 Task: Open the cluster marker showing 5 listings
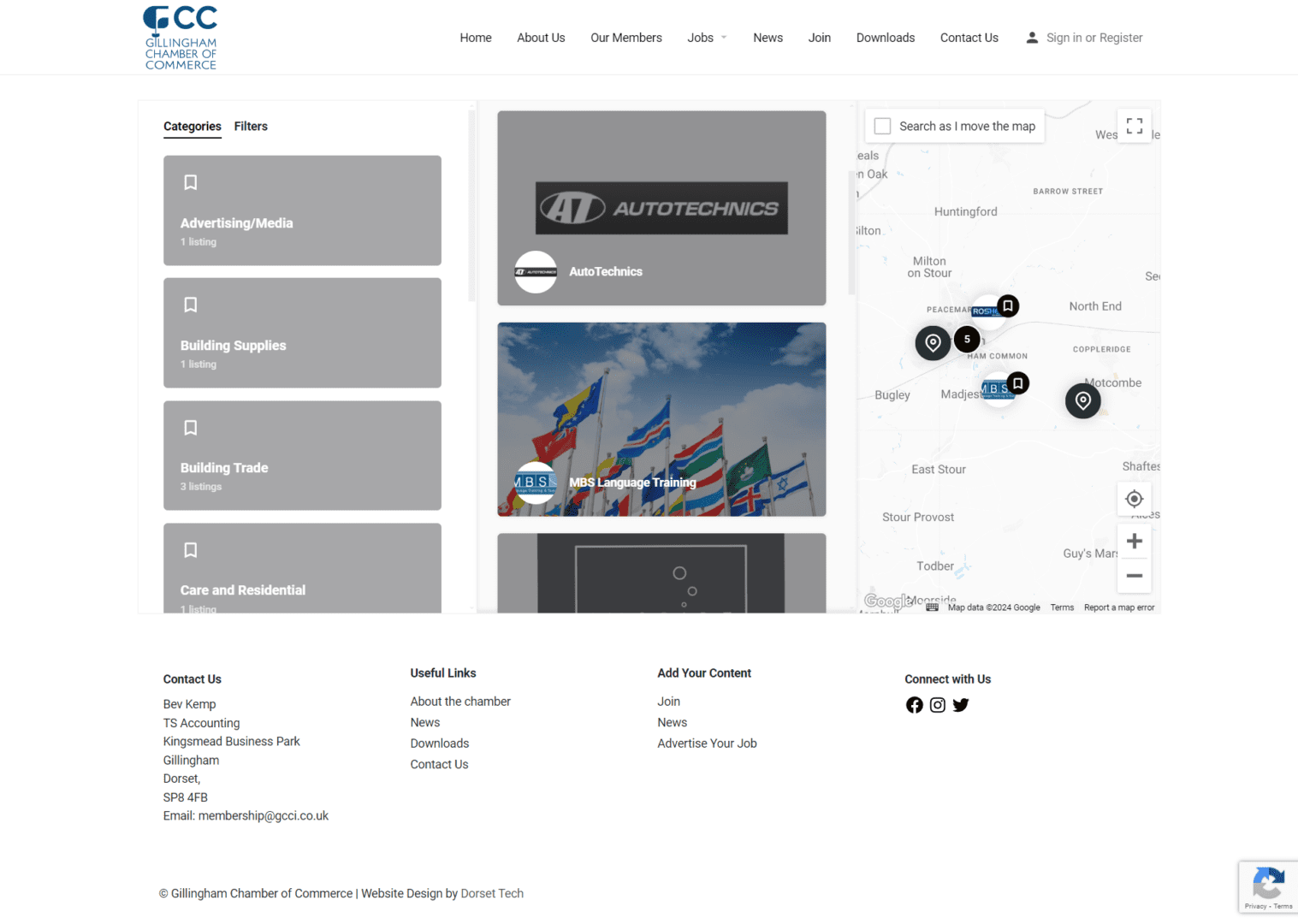pyautogui.click(x=967, y=340)
